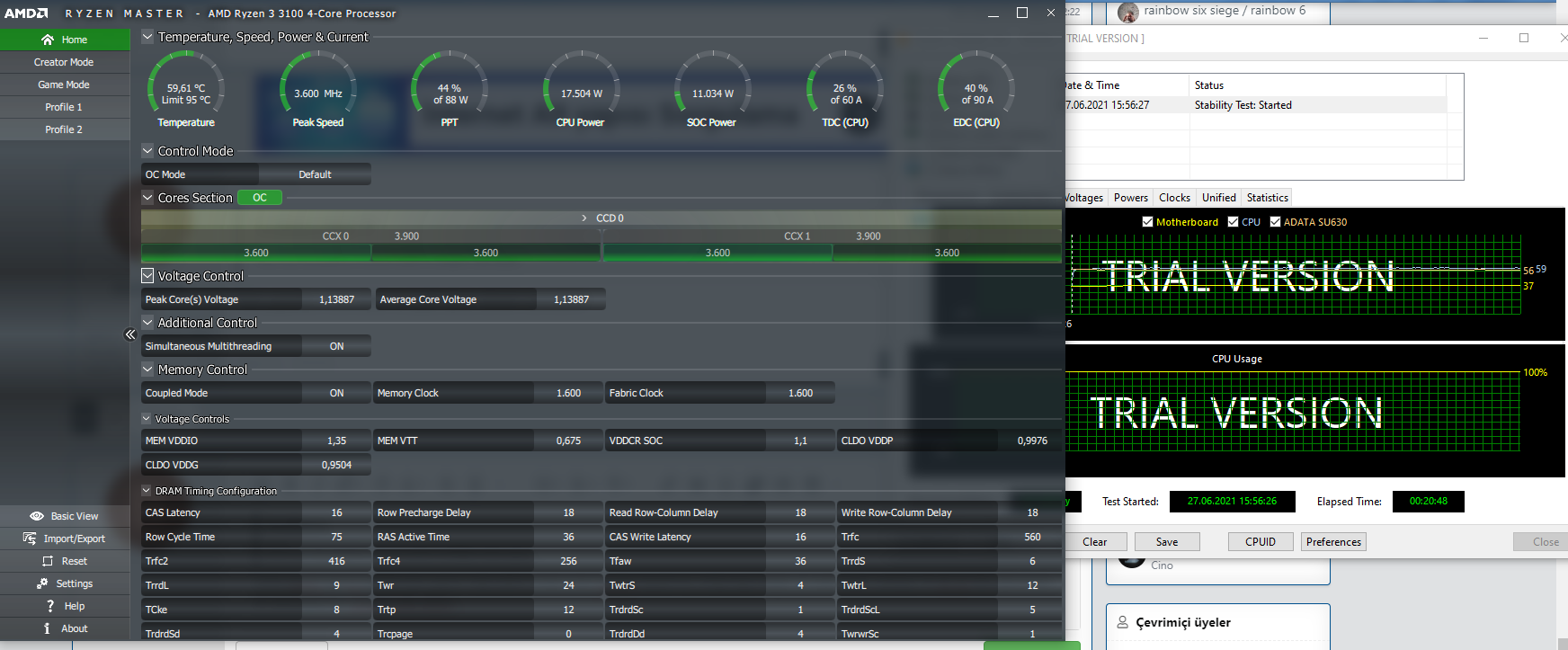Click the Date & Time column header
Image resolution: width=1568 pixels, height=650 pixels.
tap(1127, 85)
